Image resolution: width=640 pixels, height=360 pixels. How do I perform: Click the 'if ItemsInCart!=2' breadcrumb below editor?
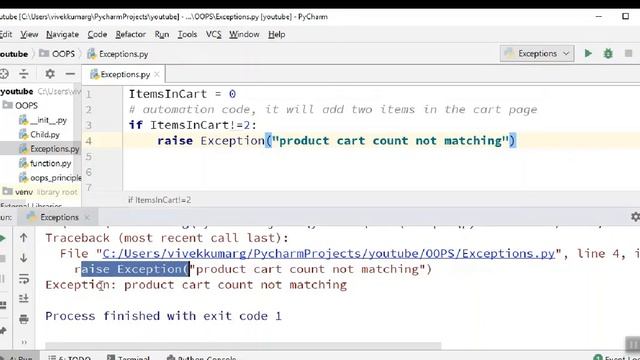[160, 200]
